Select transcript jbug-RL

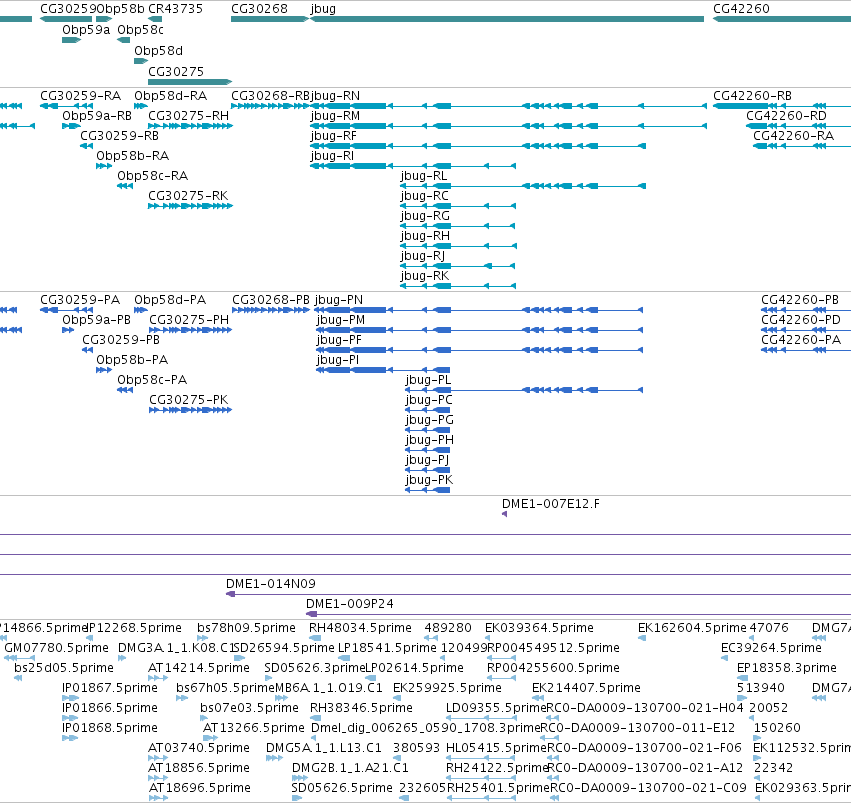424,176
